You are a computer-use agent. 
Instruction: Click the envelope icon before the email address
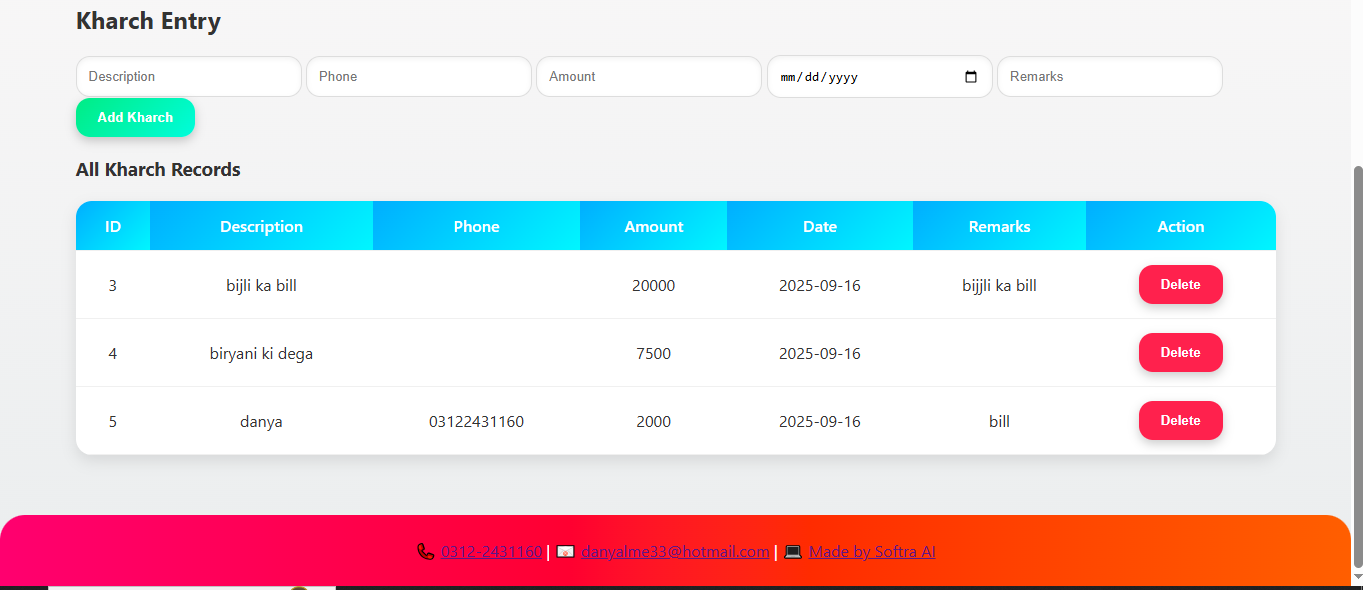click(x=564, y=551)
